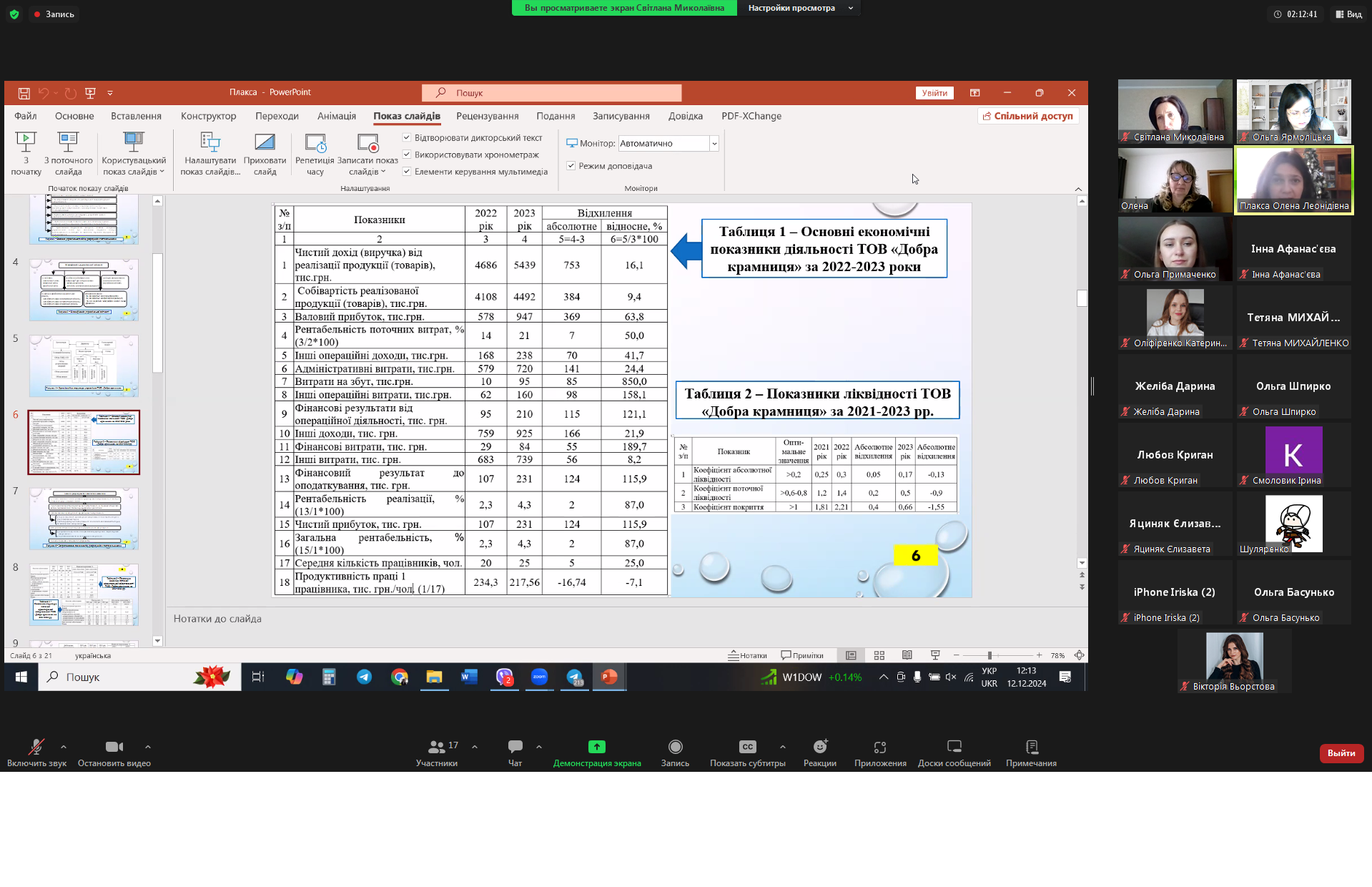Toggle Режим доповідача presenter view checkbox

click(x=571, y=166)
